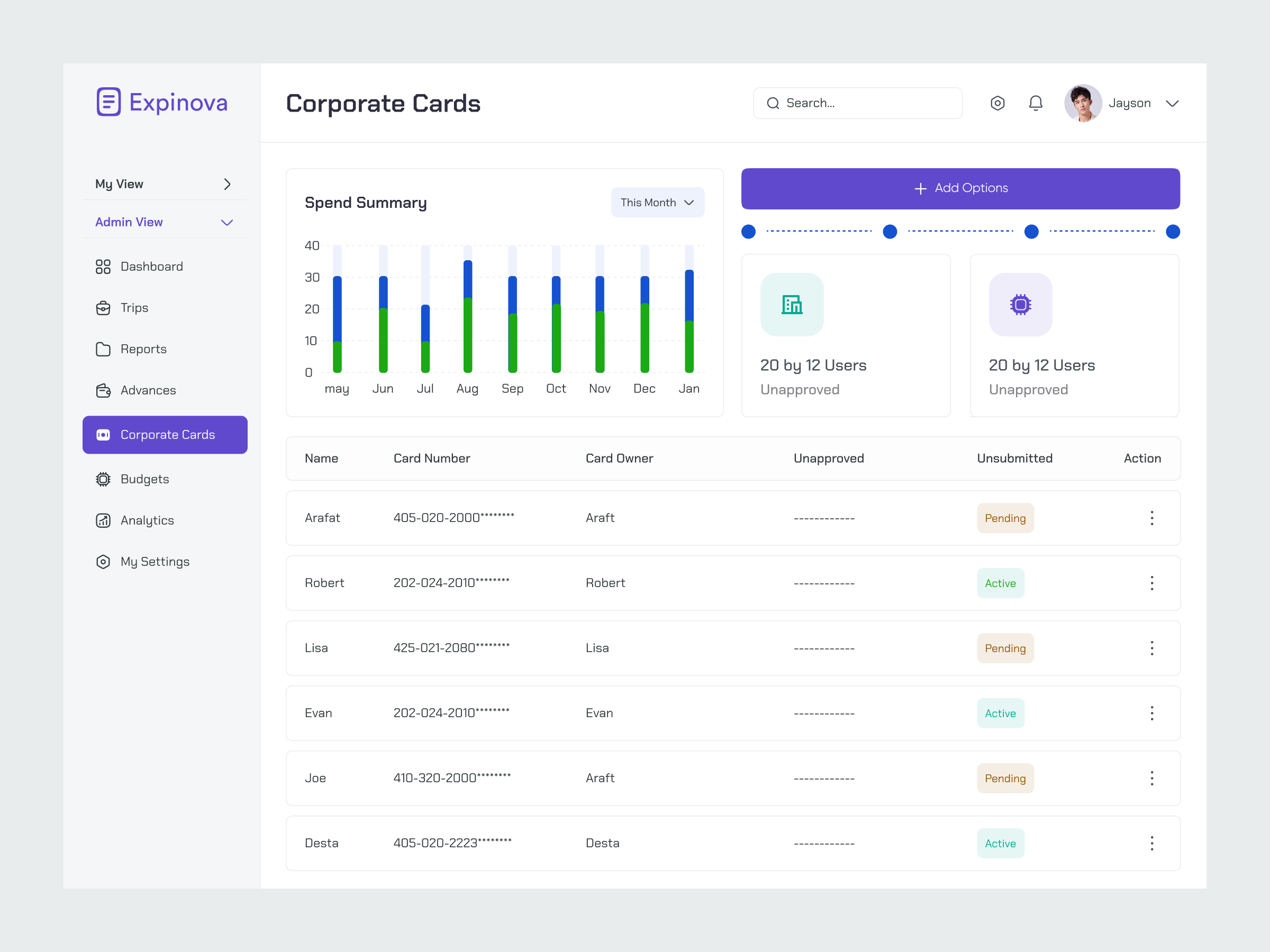Click the teal building icon card

click(792, 304)
